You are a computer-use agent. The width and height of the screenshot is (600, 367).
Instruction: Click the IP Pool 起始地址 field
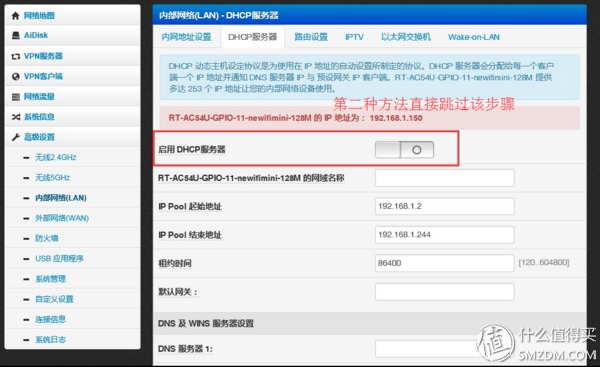click(x=445, y=206)
